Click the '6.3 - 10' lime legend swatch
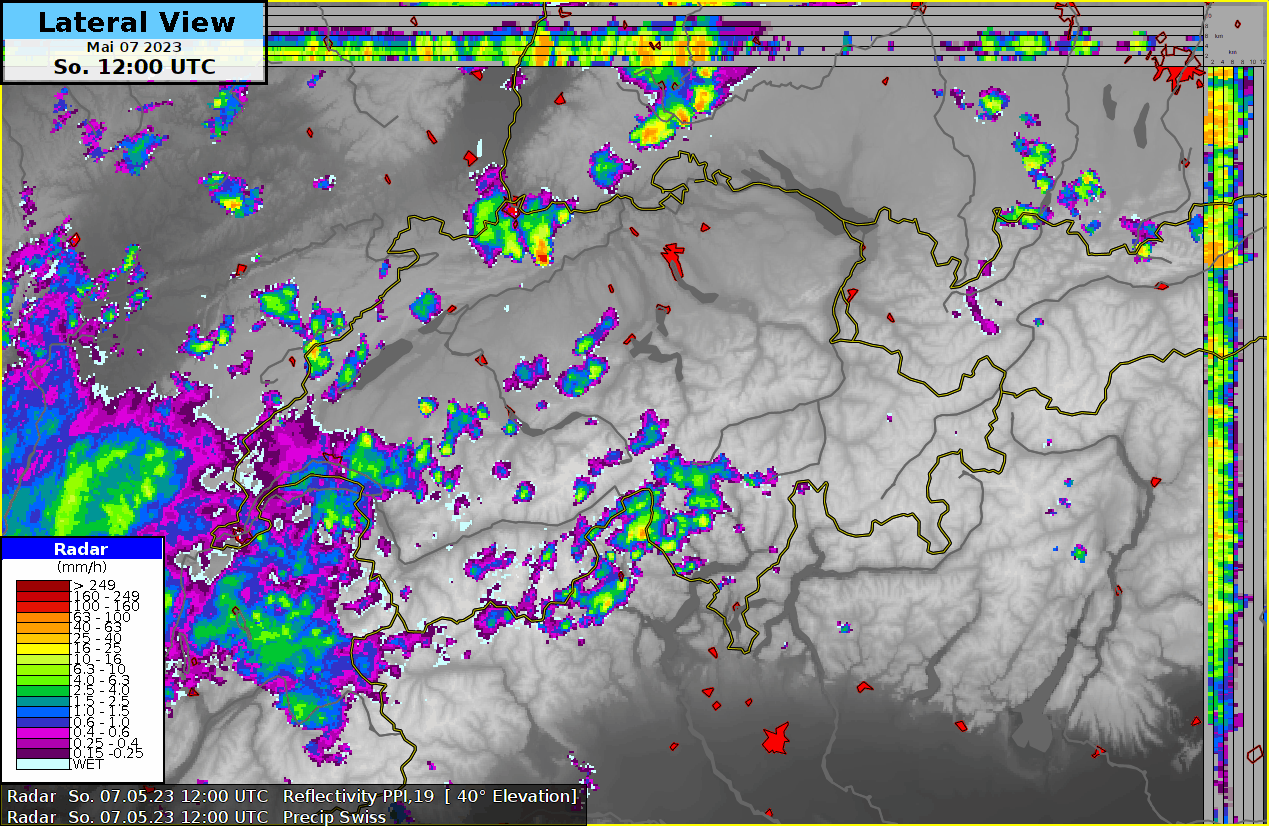This screenshot has height=826, width=1269. coord(43,669)
